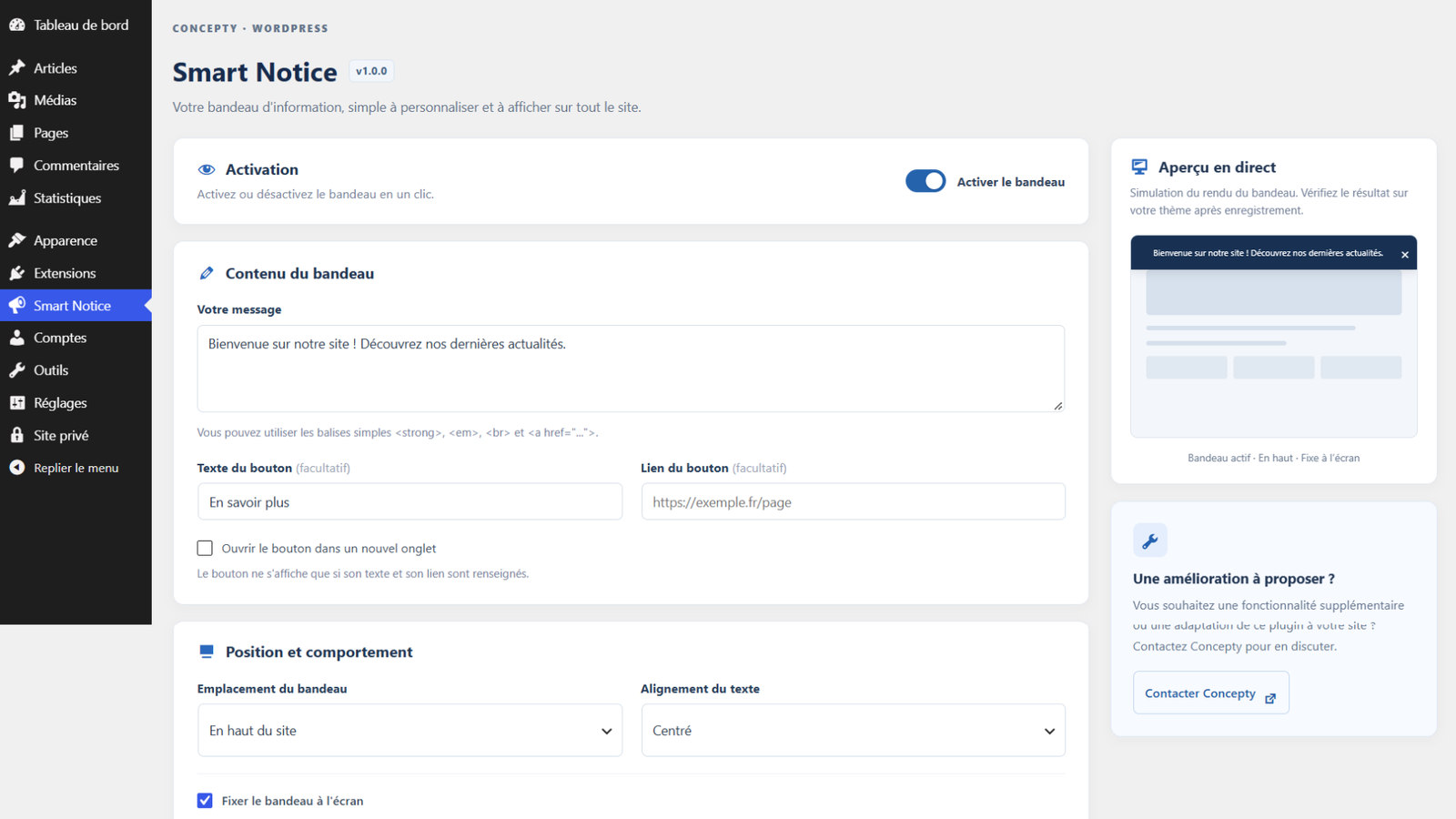Image resolution: width=1456 pixels, height=819 pixels.
Task: Click the Commentaires speech bubble icon
Action: point(16,166)
